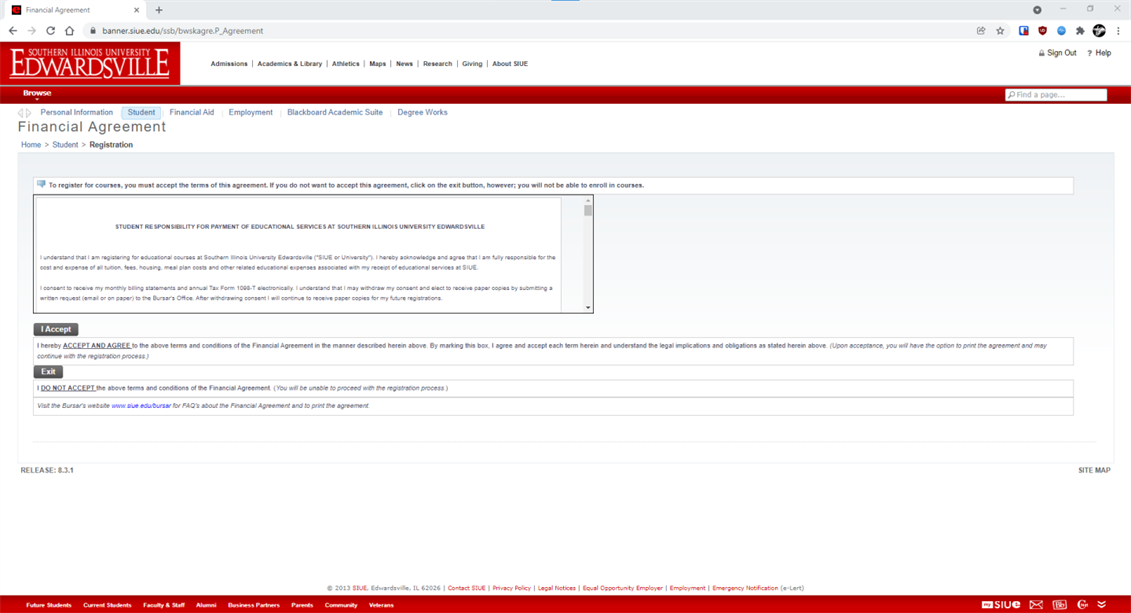Expand the double-chevron icon in footer
Viewport: 1131px width, 613px height.
point(1102,605)
